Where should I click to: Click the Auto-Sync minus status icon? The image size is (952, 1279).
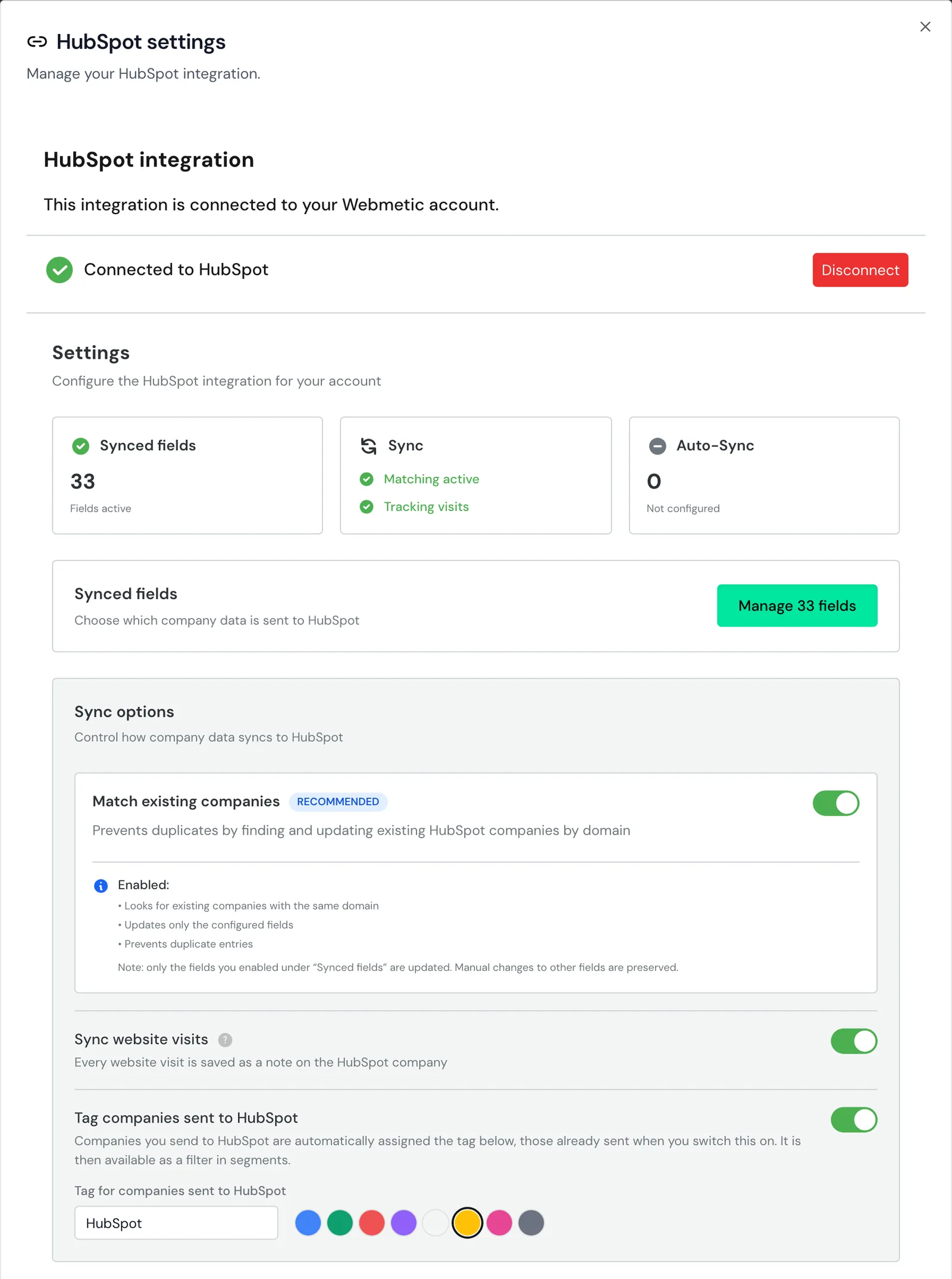657,446
